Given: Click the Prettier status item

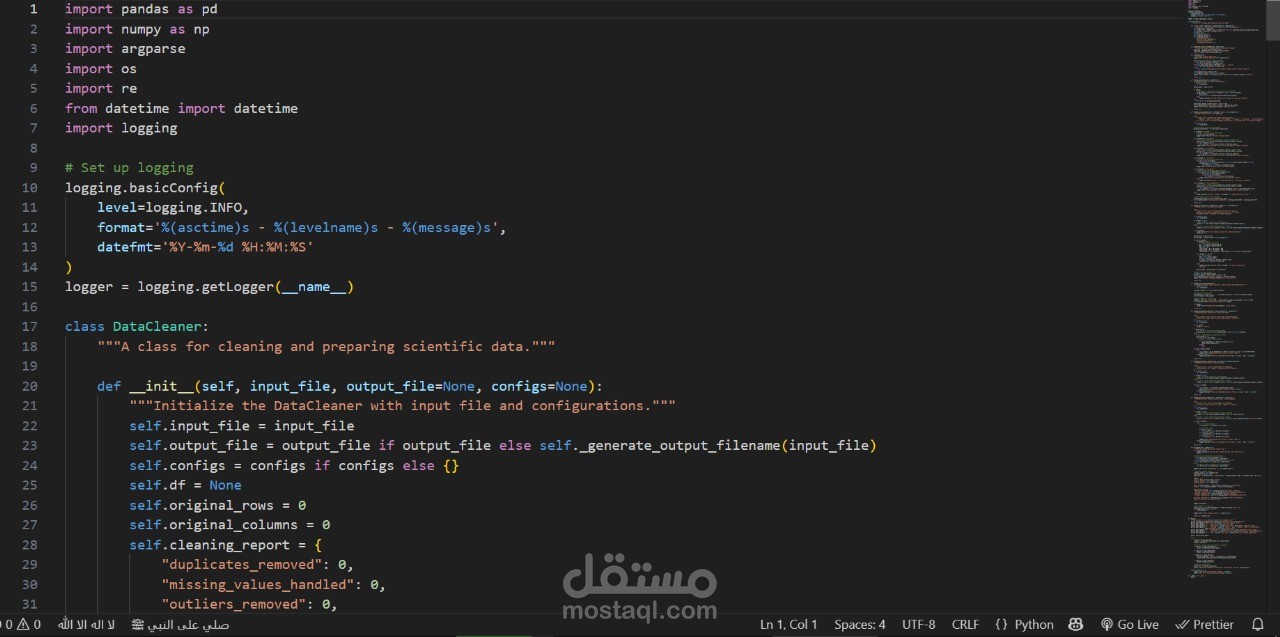Looking at the screenshot, I should (1204, 624).
